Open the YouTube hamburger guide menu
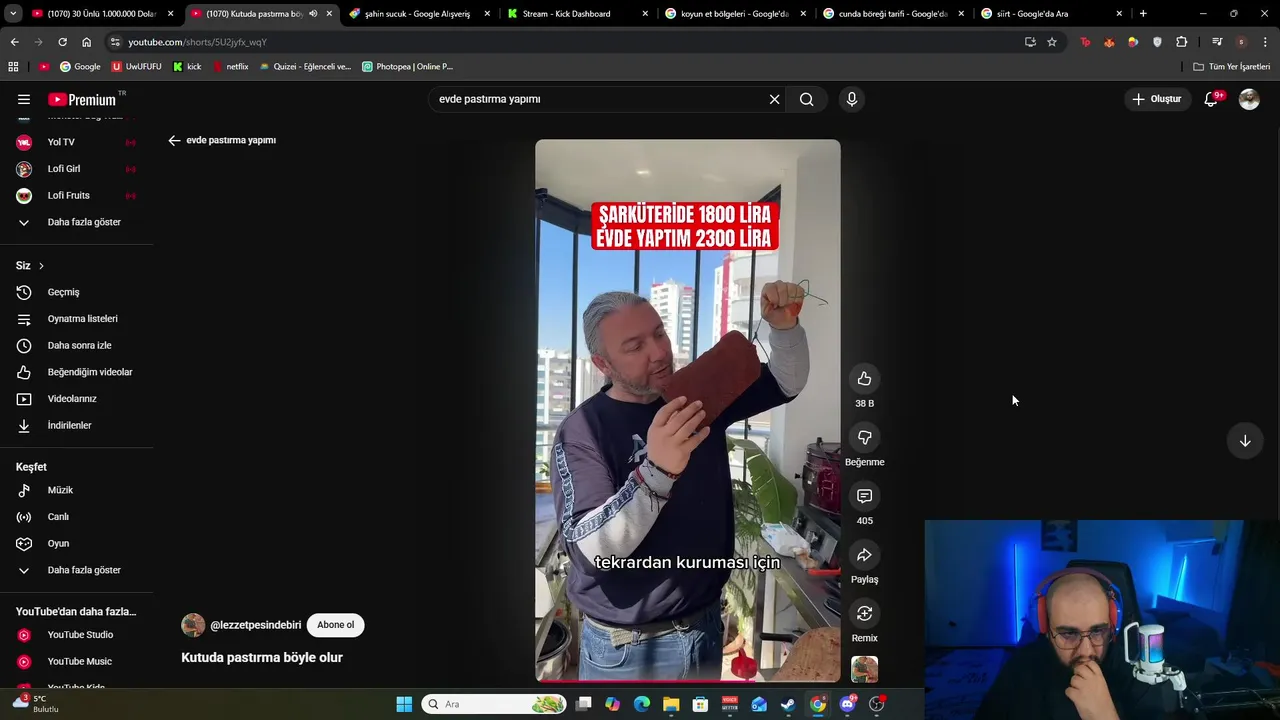 [x=24, y=99]
